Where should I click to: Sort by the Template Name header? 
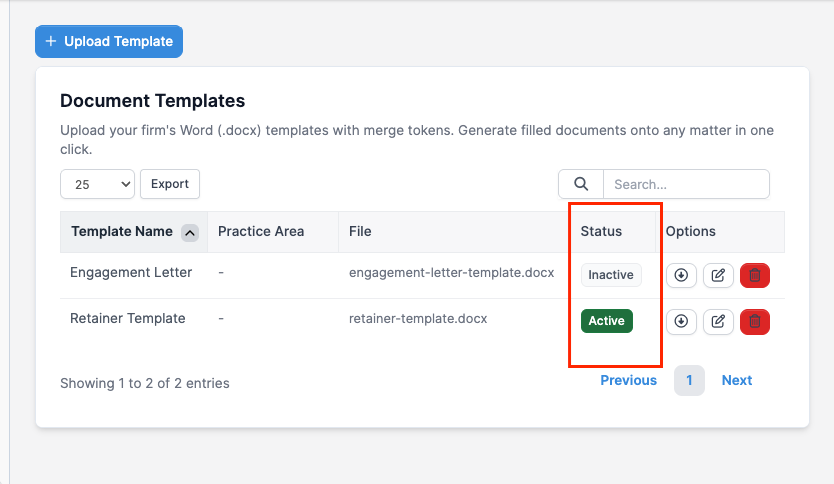click(134, 231)
